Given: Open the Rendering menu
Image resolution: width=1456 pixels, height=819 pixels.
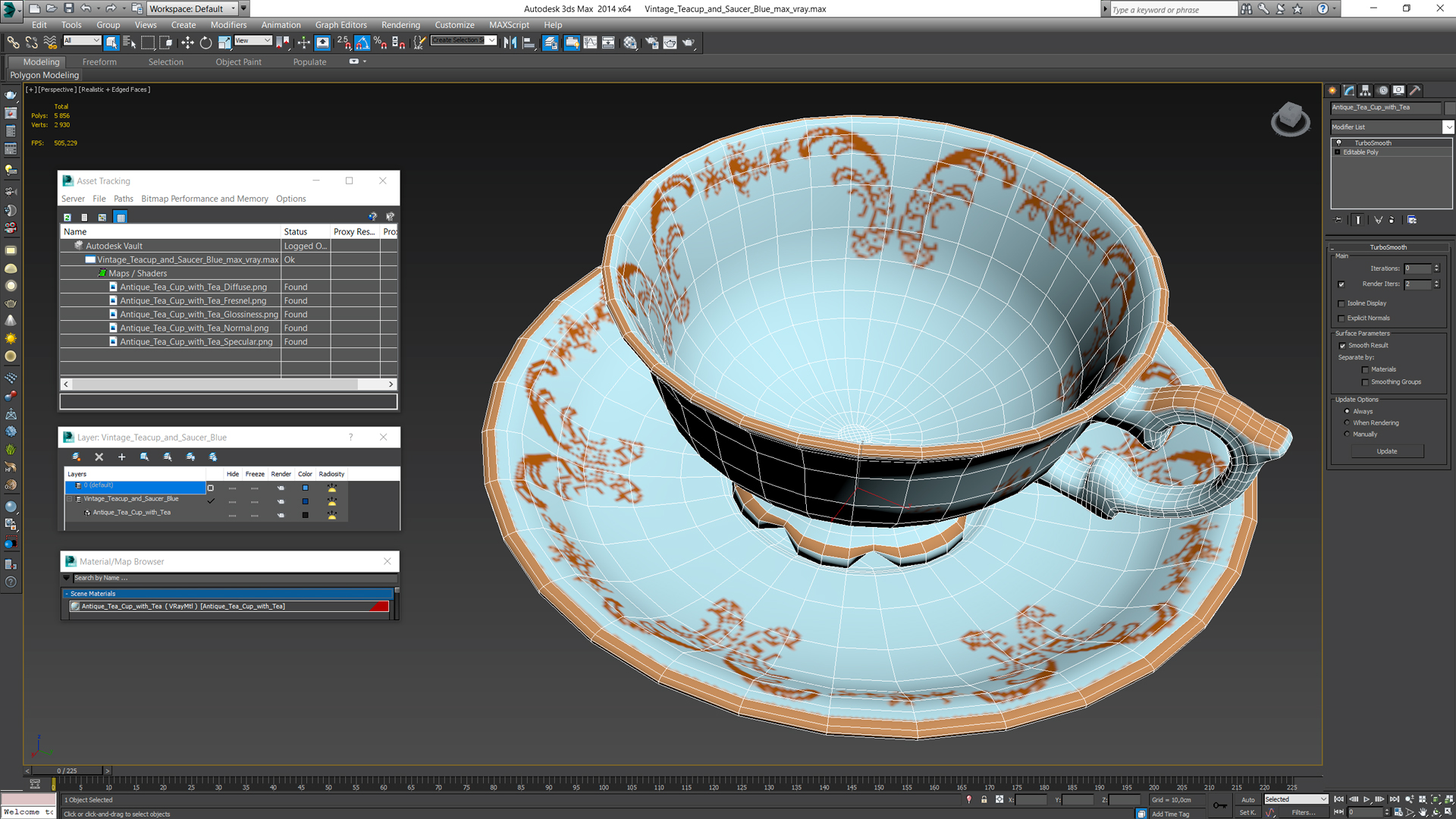Looking at the screenshot, I should point(400,25).
